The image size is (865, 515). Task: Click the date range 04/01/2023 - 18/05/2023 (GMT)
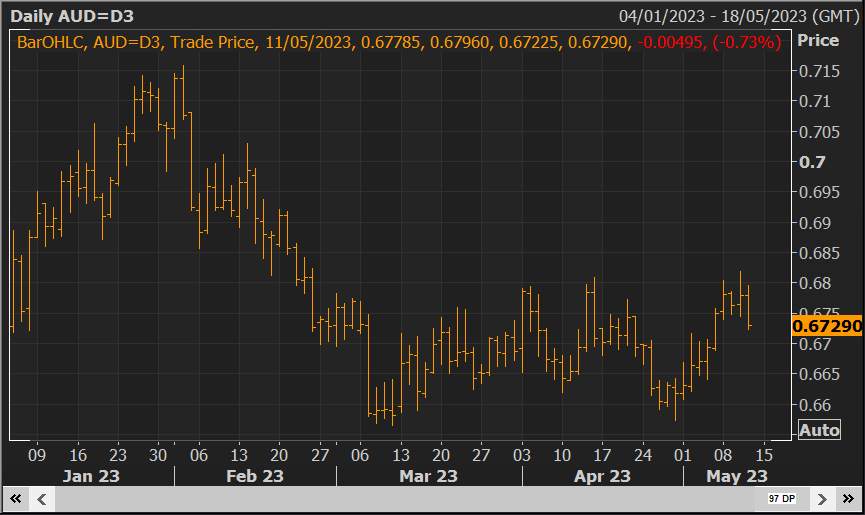point(739,16)
